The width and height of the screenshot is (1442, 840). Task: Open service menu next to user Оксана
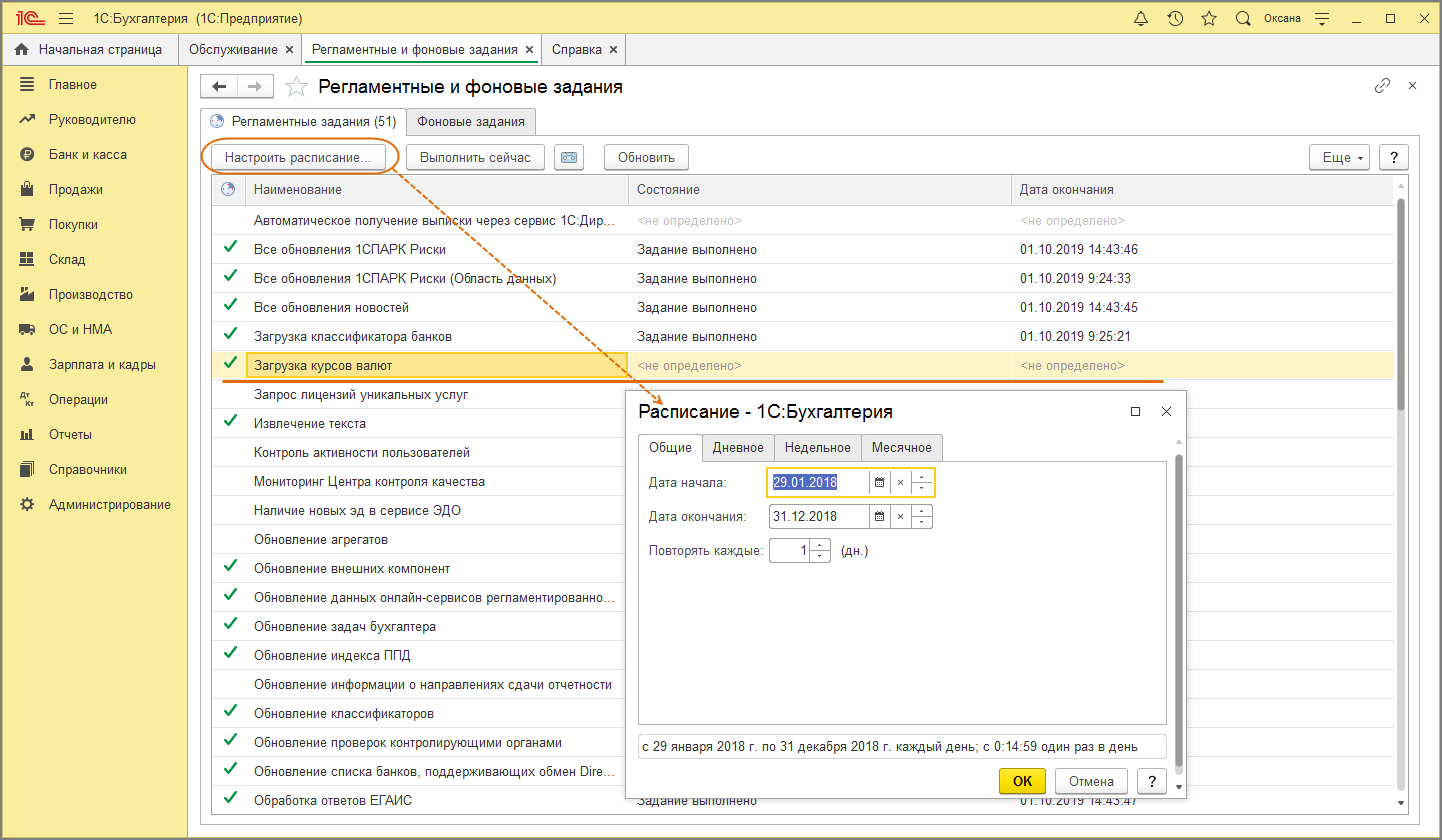[1322, 18]
